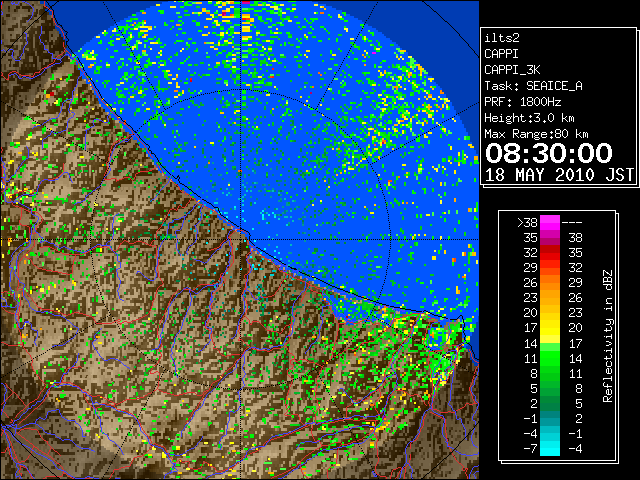Pick the yellow 17–20 dBZ swatch

point(550,328)
